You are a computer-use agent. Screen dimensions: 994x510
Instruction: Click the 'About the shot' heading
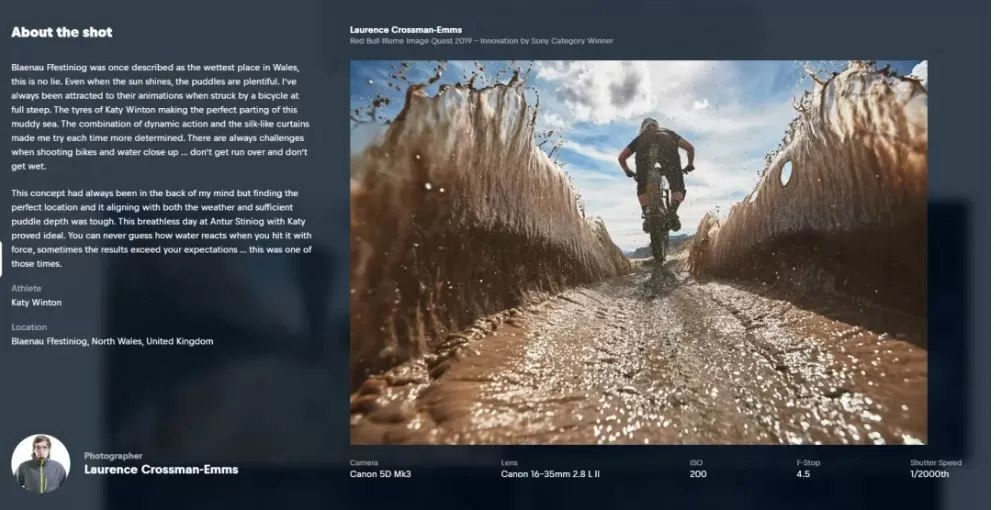[62, 32]
